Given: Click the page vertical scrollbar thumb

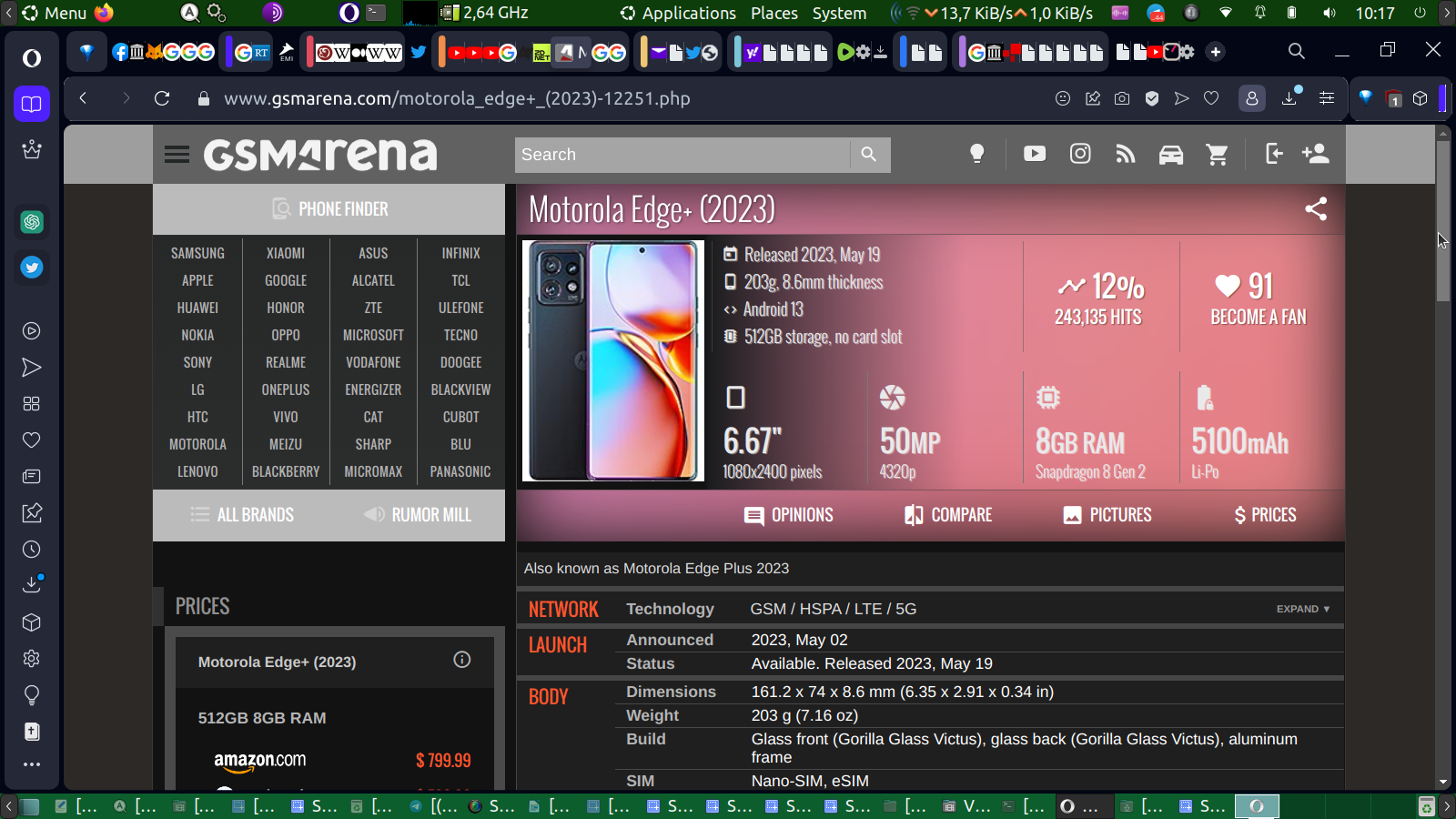Looking at the screenshot, I should (x=1442, y=221).
